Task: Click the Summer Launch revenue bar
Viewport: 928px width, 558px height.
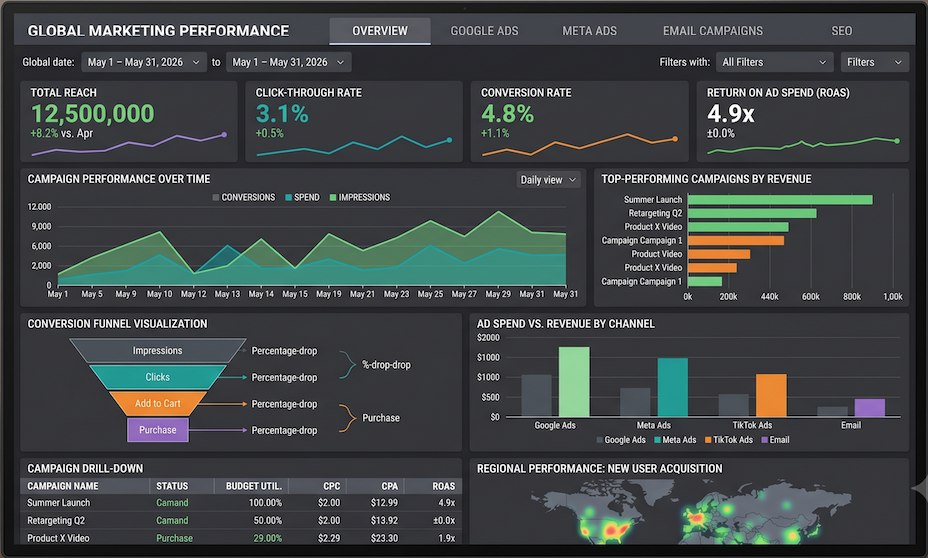Action: (x=780, y=200)
